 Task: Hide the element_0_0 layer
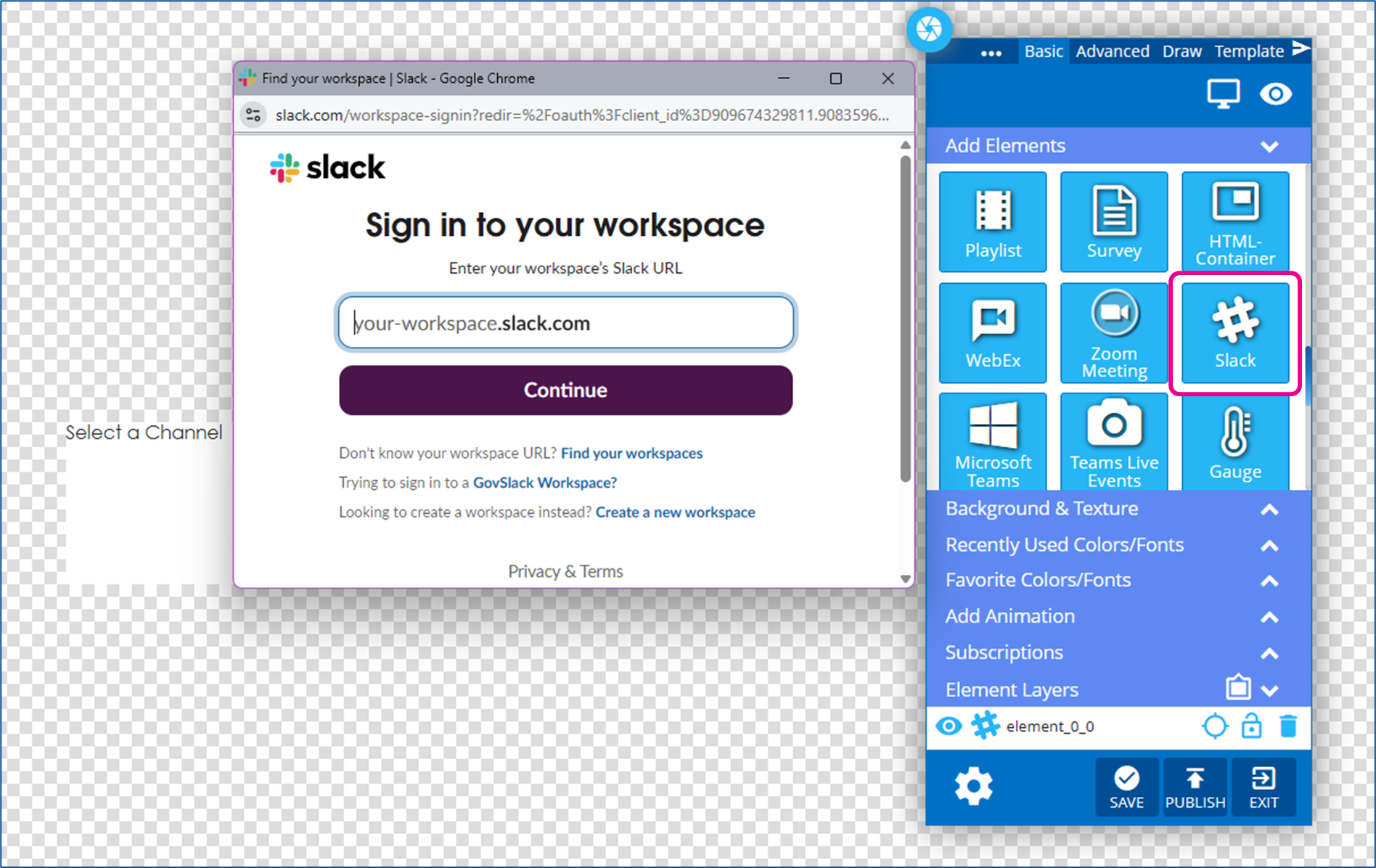point(949,726)
